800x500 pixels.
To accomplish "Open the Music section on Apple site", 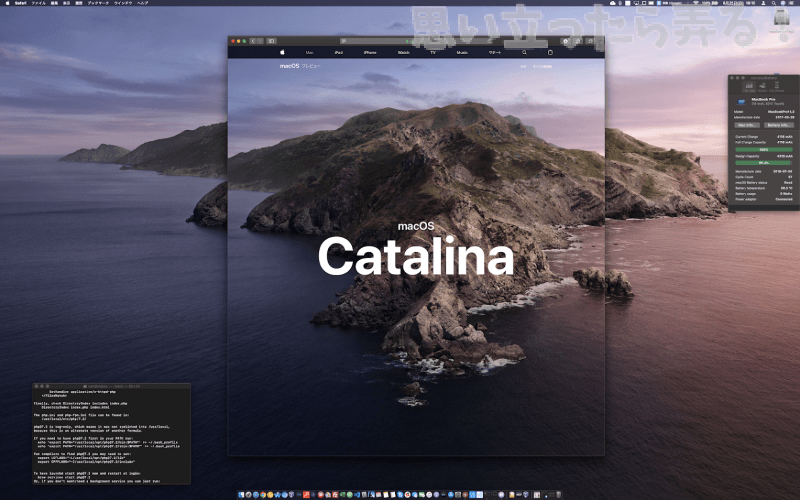I will pyautogui.click(x=462, y=53).
